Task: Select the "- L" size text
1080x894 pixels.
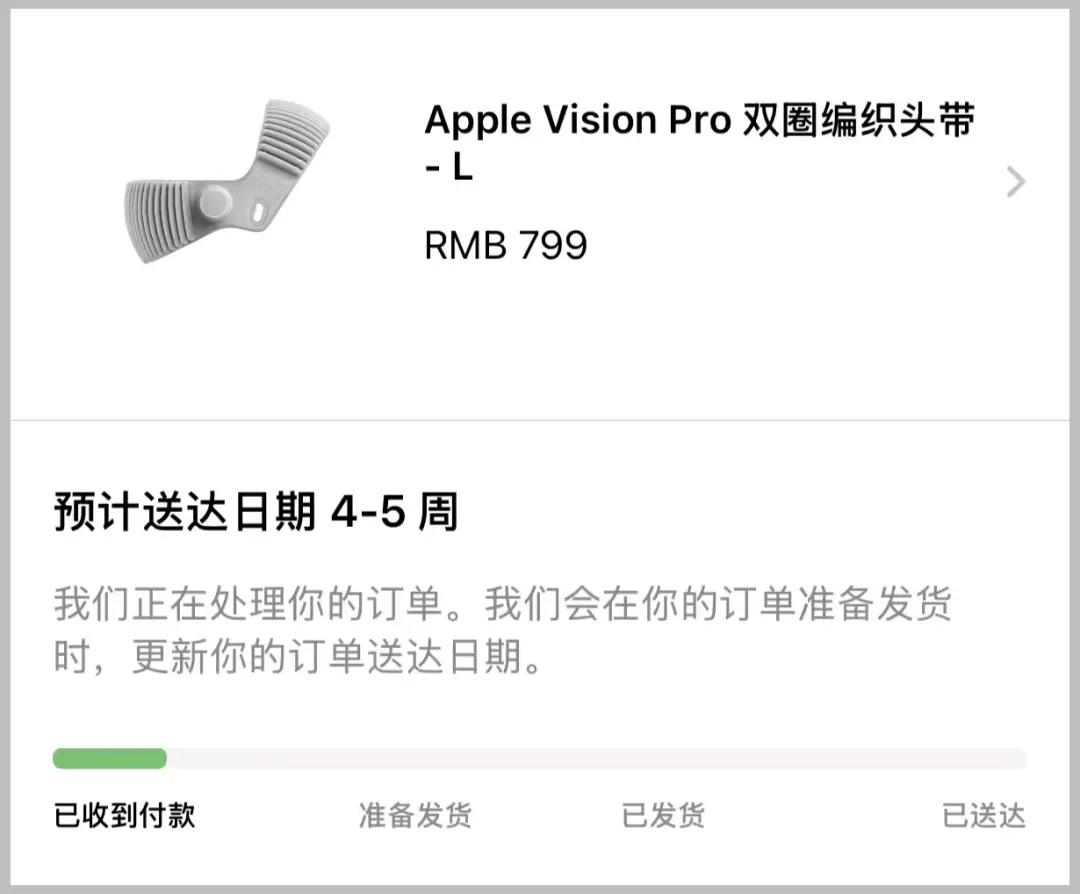Action: (x=448, y=169)
